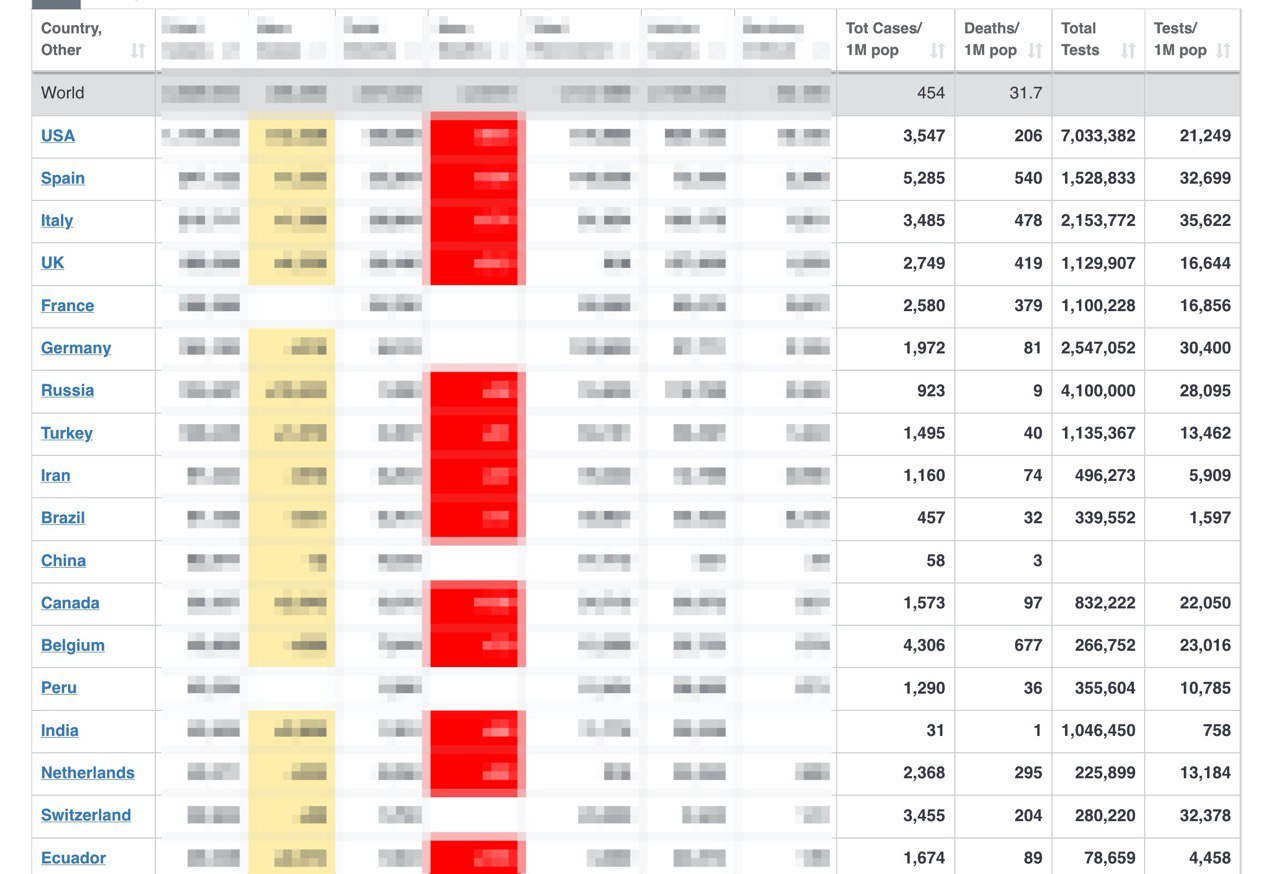Select China cases per million 58
The image size is (1280, 874).
(936, 561)
